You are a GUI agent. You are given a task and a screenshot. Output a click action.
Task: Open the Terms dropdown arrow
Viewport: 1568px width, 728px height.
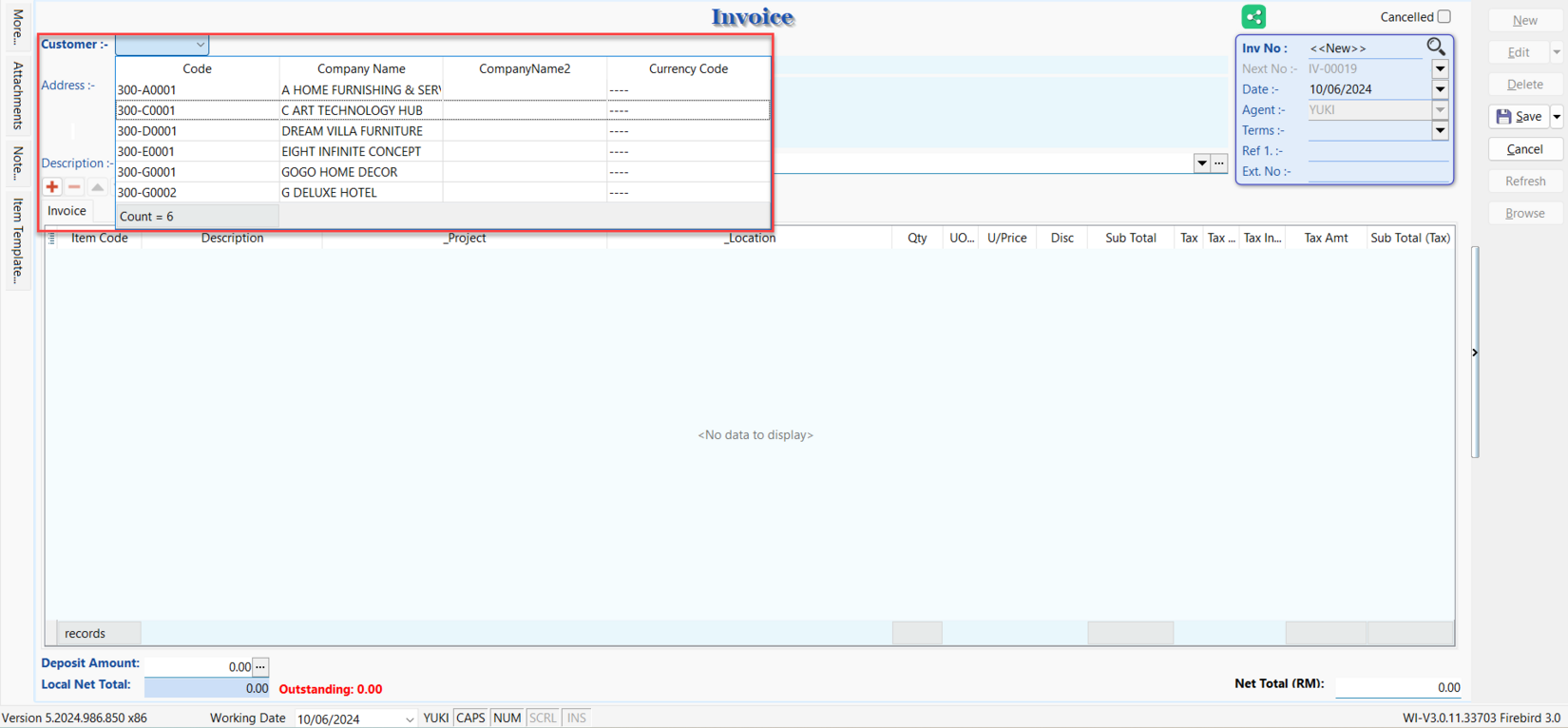(1440, 131)
